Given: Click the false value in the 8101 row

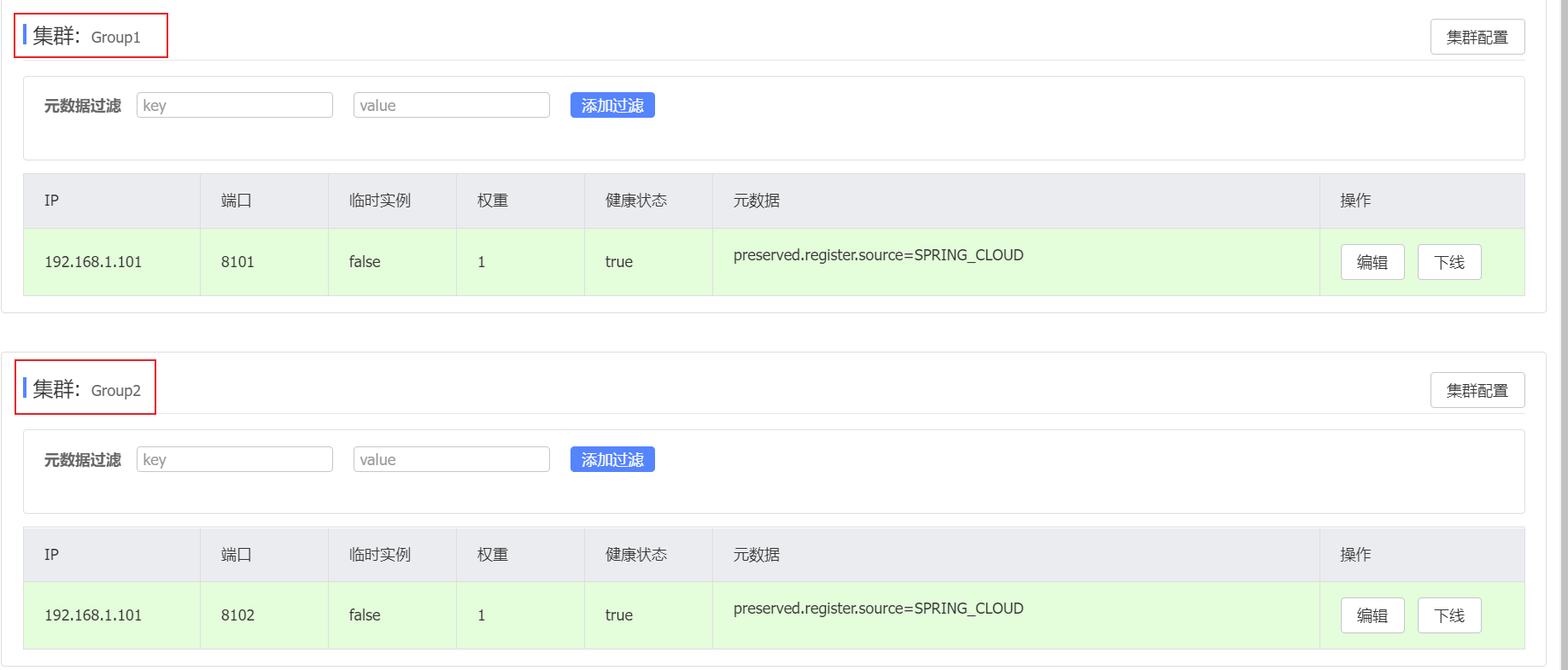Looking at the screenshot, I should pyautogui.click(x=365, y=262).
